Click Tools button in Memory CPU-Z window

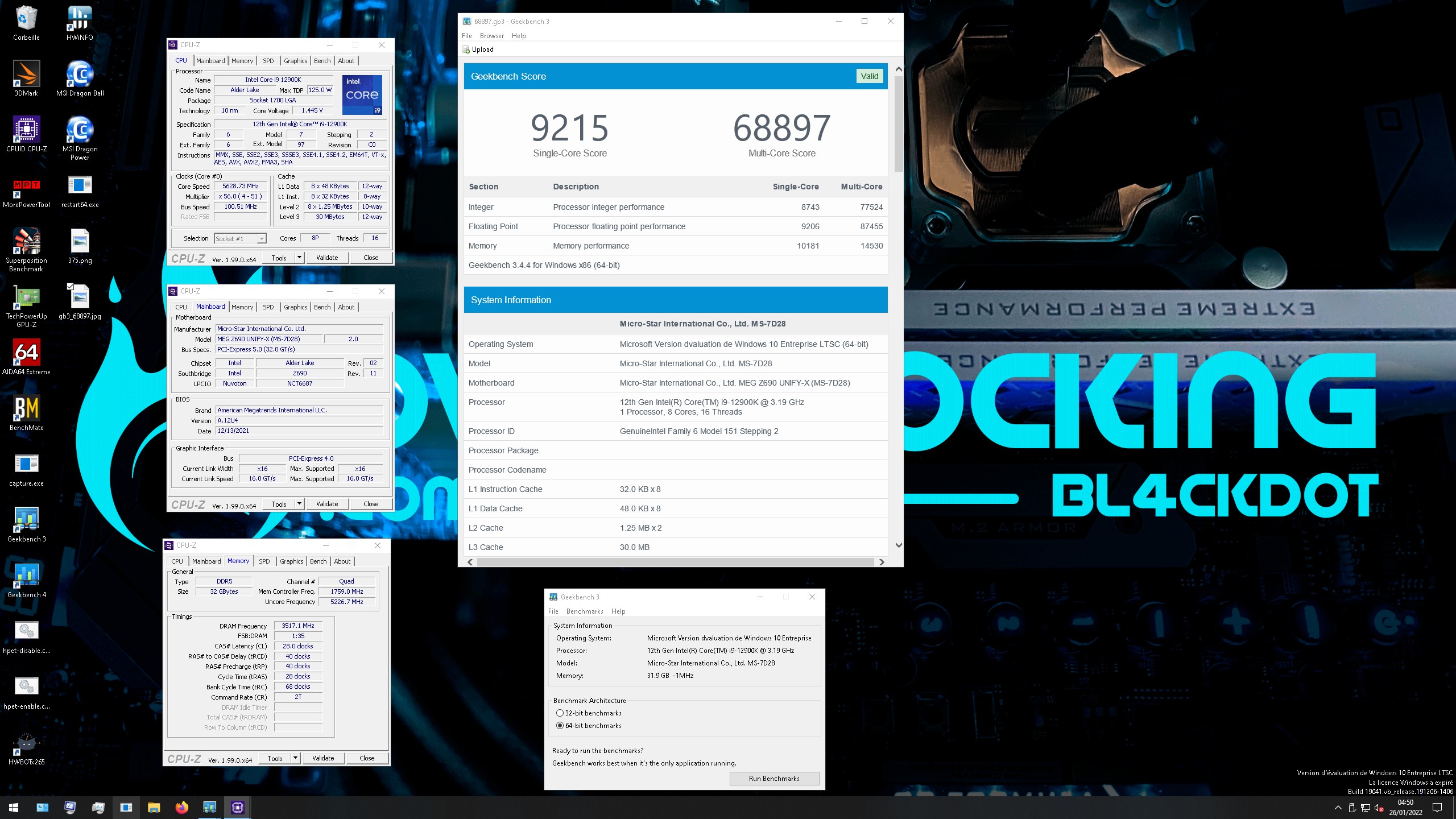tap(275, 758)
